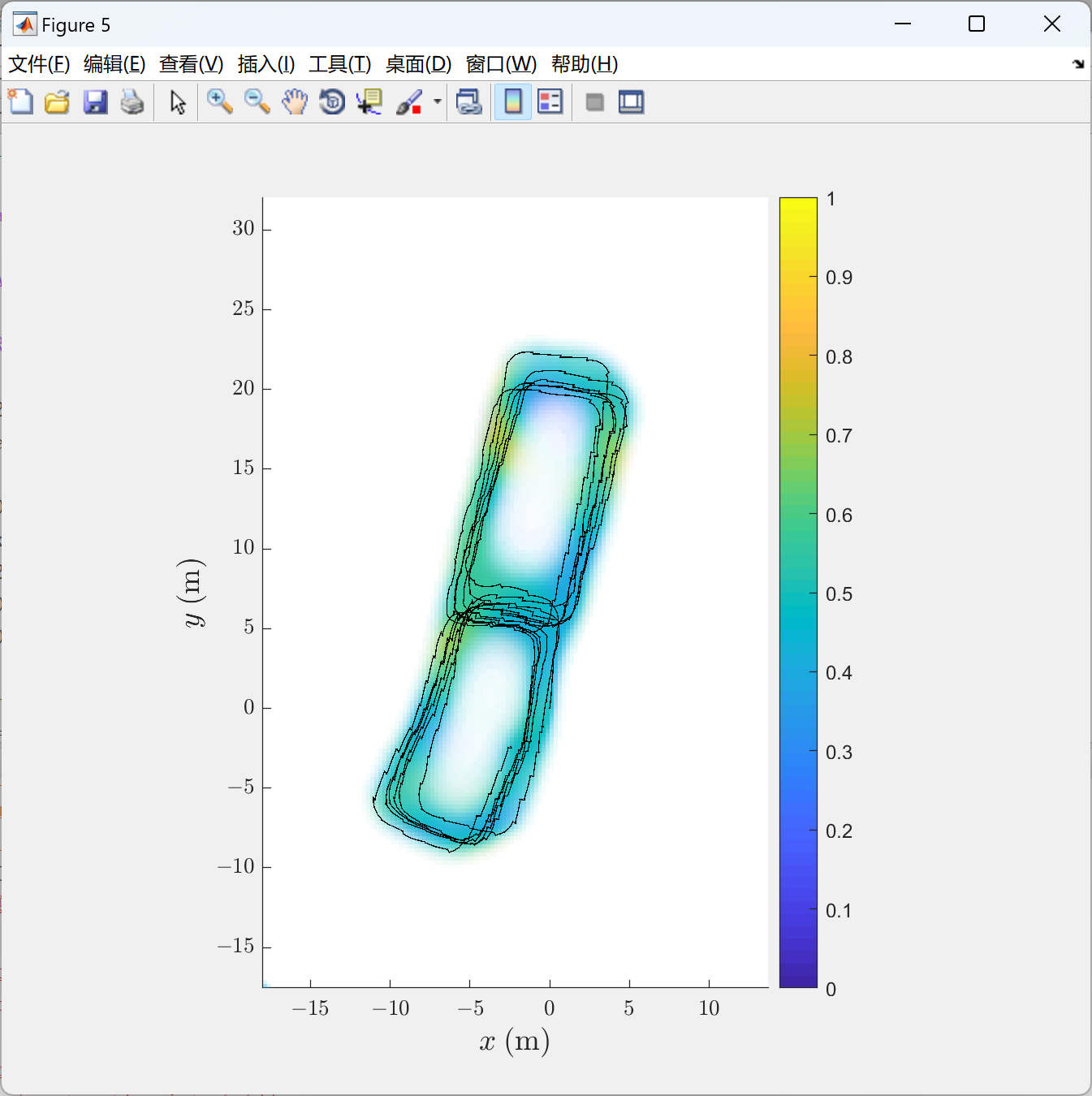Click the y-axis tick label 30
Image resolution: width=1092 pixels, height=1096 pixels.
243,228
